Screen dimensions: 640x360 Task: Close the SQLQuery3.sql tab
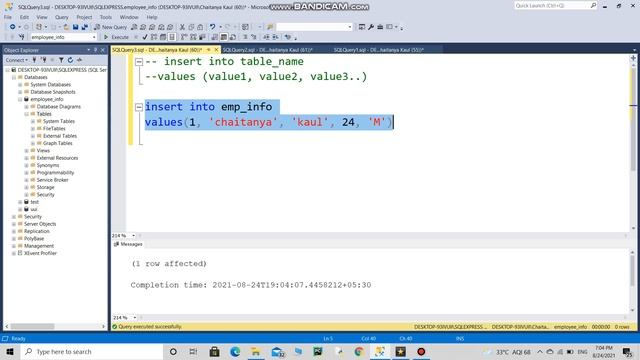(216, 50)
